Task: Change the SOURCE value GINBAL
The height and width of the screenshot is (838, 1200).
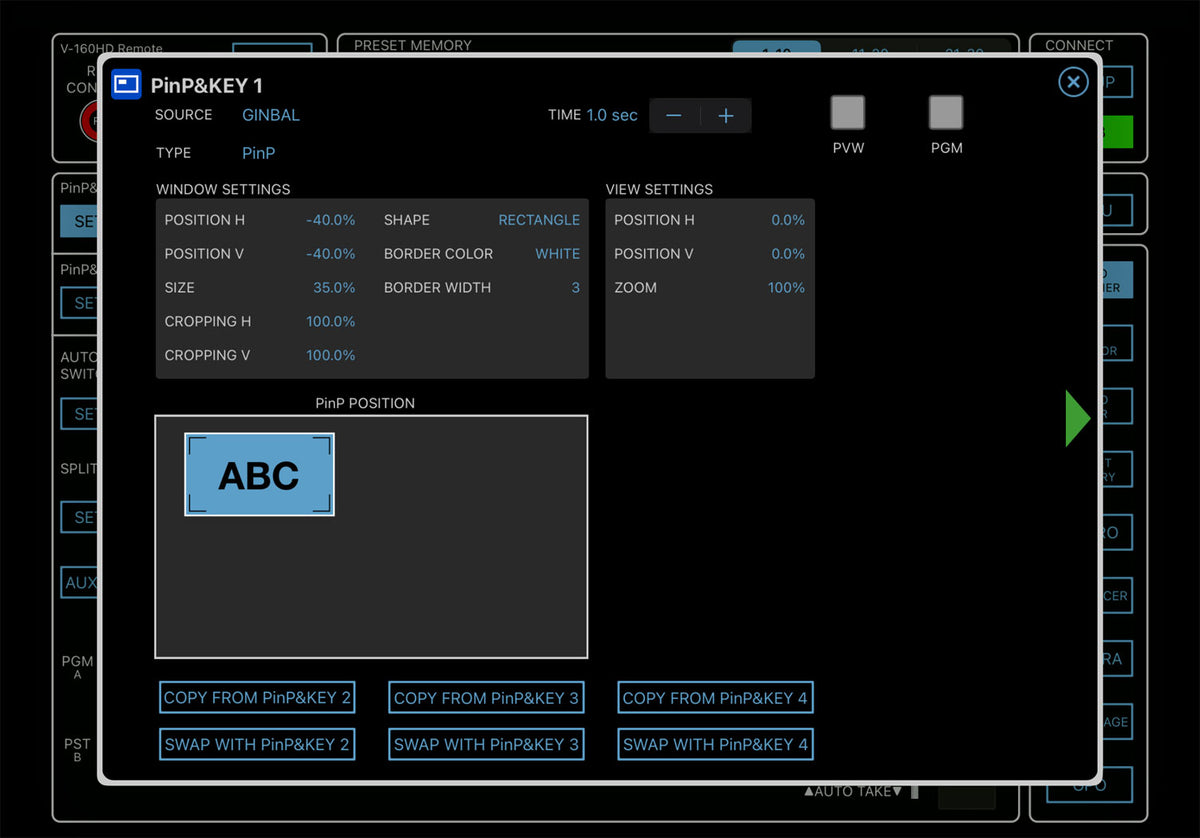Action: coord(270,115)
